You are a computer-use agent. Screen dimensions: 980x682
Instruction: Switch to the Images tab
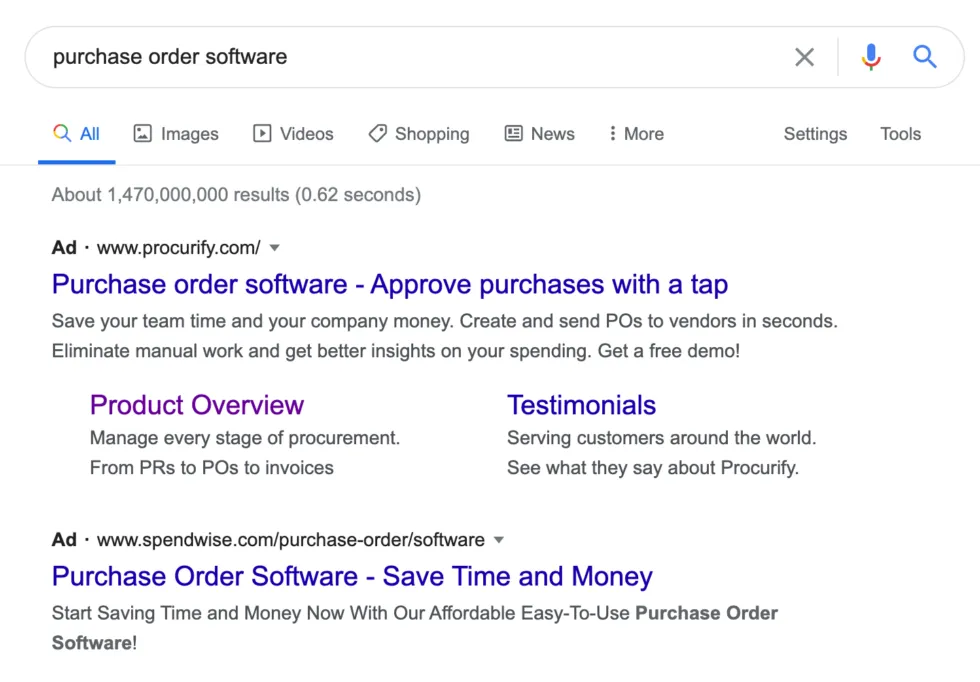point(176,134)
